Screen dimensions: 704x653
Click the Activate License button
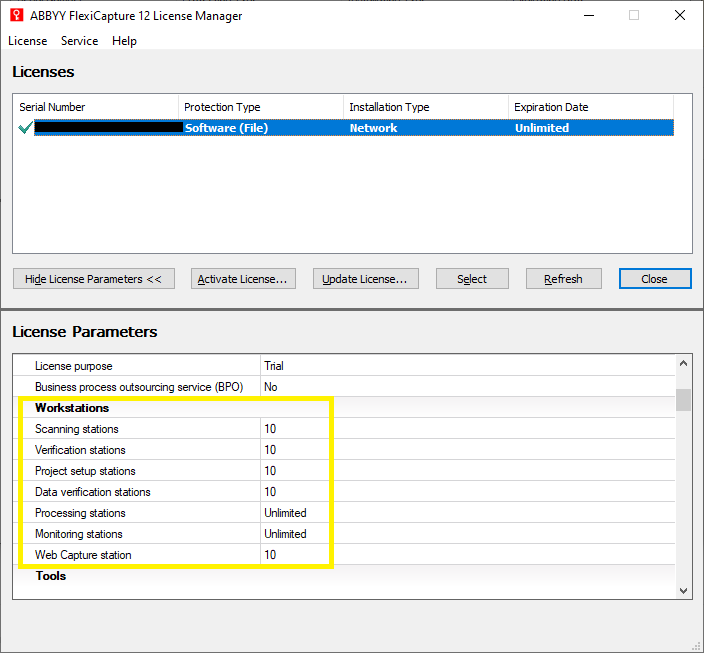pos(243,279)
